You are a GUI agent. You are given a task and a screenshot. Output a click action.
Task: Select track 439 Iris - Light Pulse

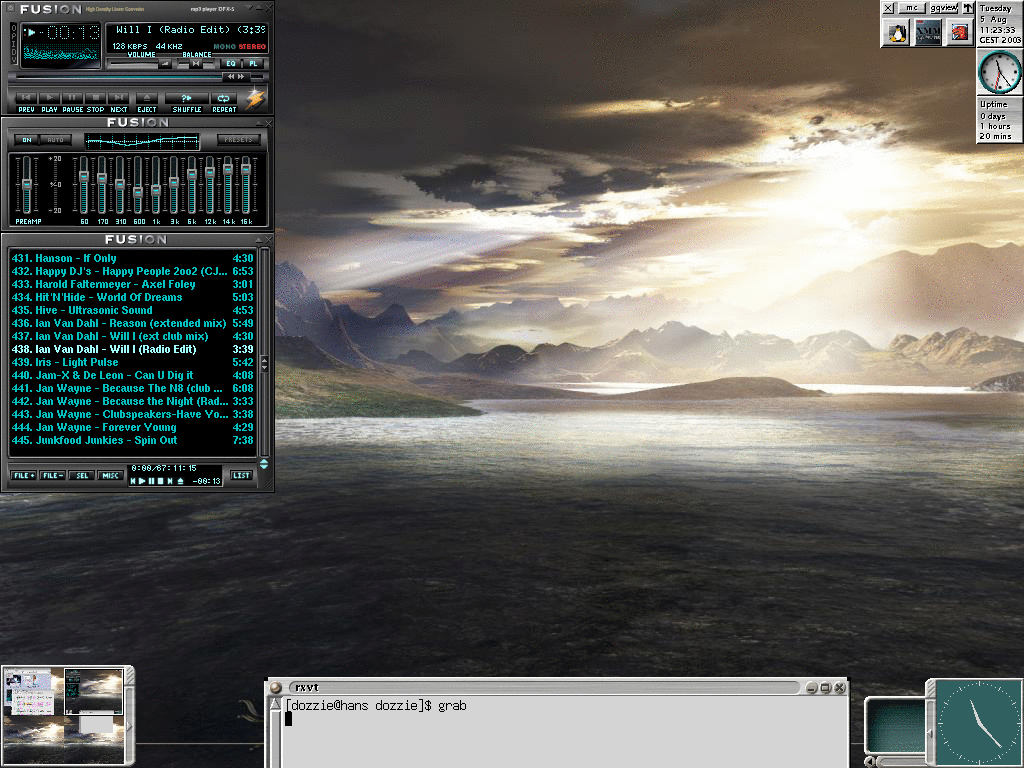133,362
